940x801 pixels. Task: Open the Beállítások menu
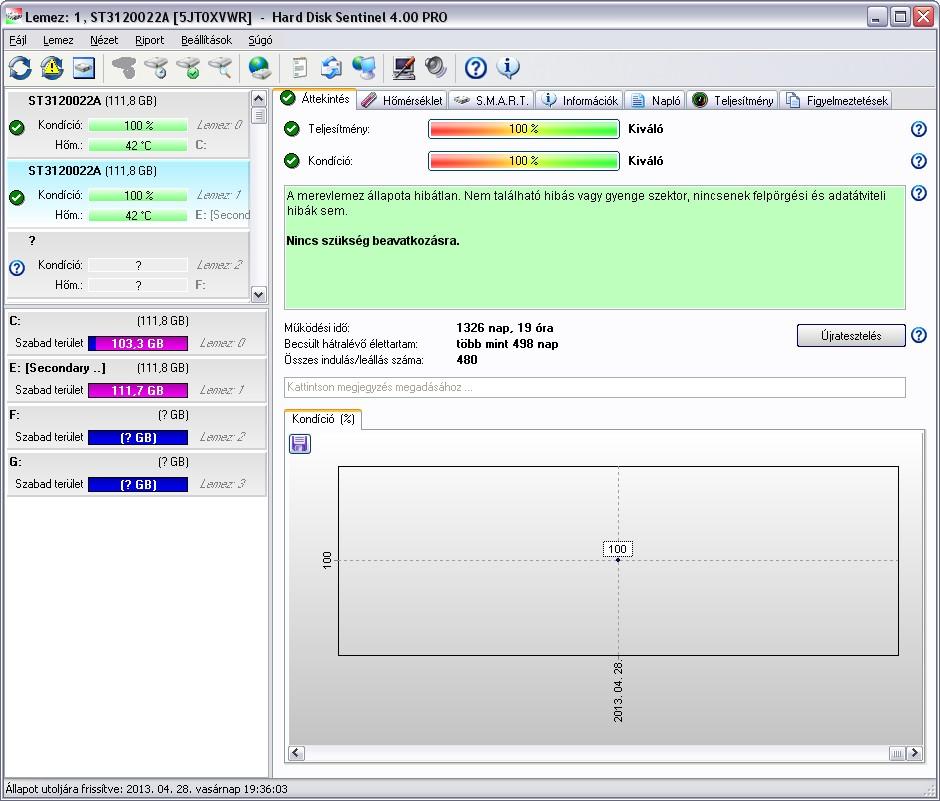pyautogui.click(x=206, y=40)
